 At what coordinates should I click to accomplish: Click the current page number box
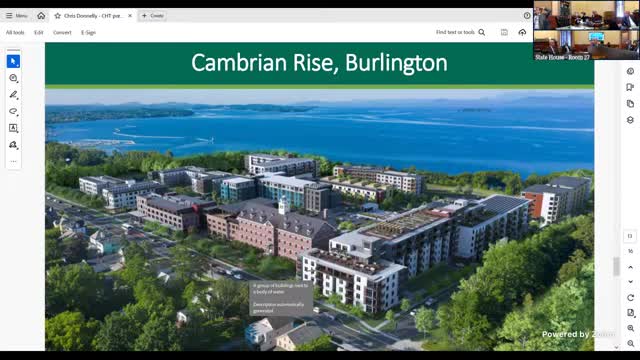[630, 236]
